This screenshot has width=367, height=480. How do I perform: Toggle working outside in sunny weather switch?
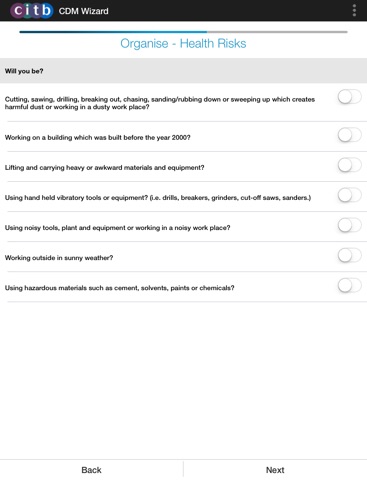click(349, 255)
